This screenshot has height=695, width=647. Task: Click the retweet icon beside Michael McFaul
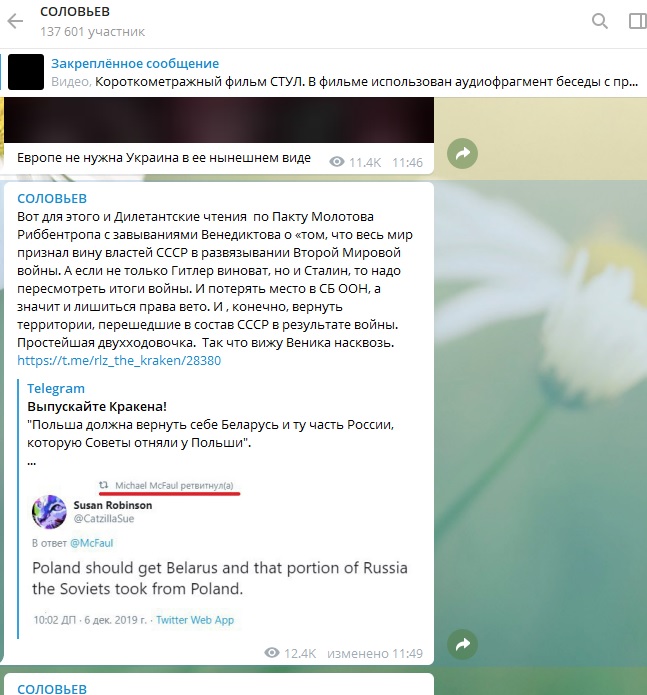tap(103, 485)
